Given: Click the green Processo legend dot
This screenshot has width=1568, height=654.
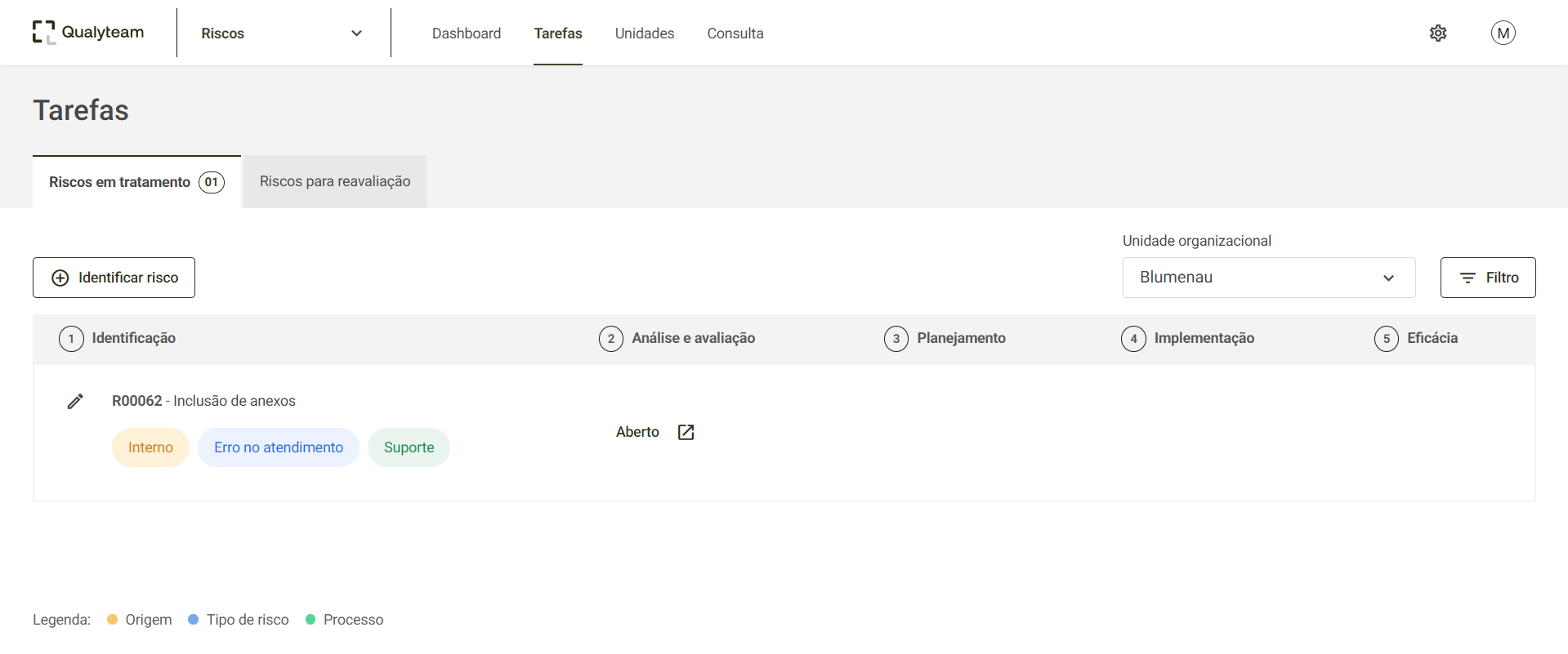Looking at the screenshot, I should tap(310, 620).
